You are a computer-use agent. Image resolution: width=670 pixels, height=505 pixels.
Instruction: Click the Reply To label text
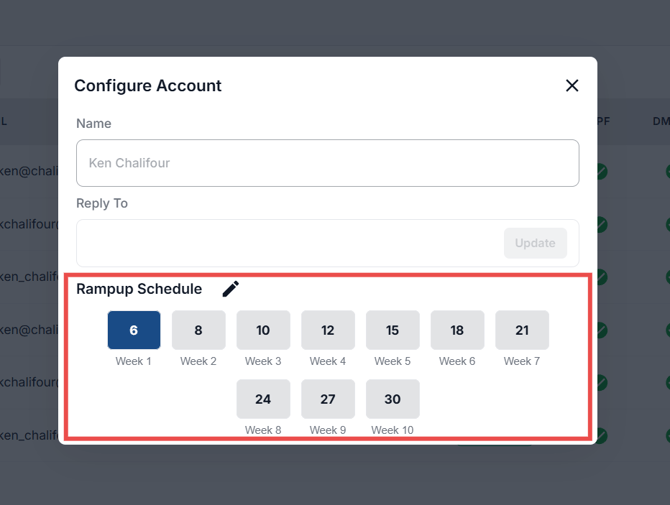[102, 203]
